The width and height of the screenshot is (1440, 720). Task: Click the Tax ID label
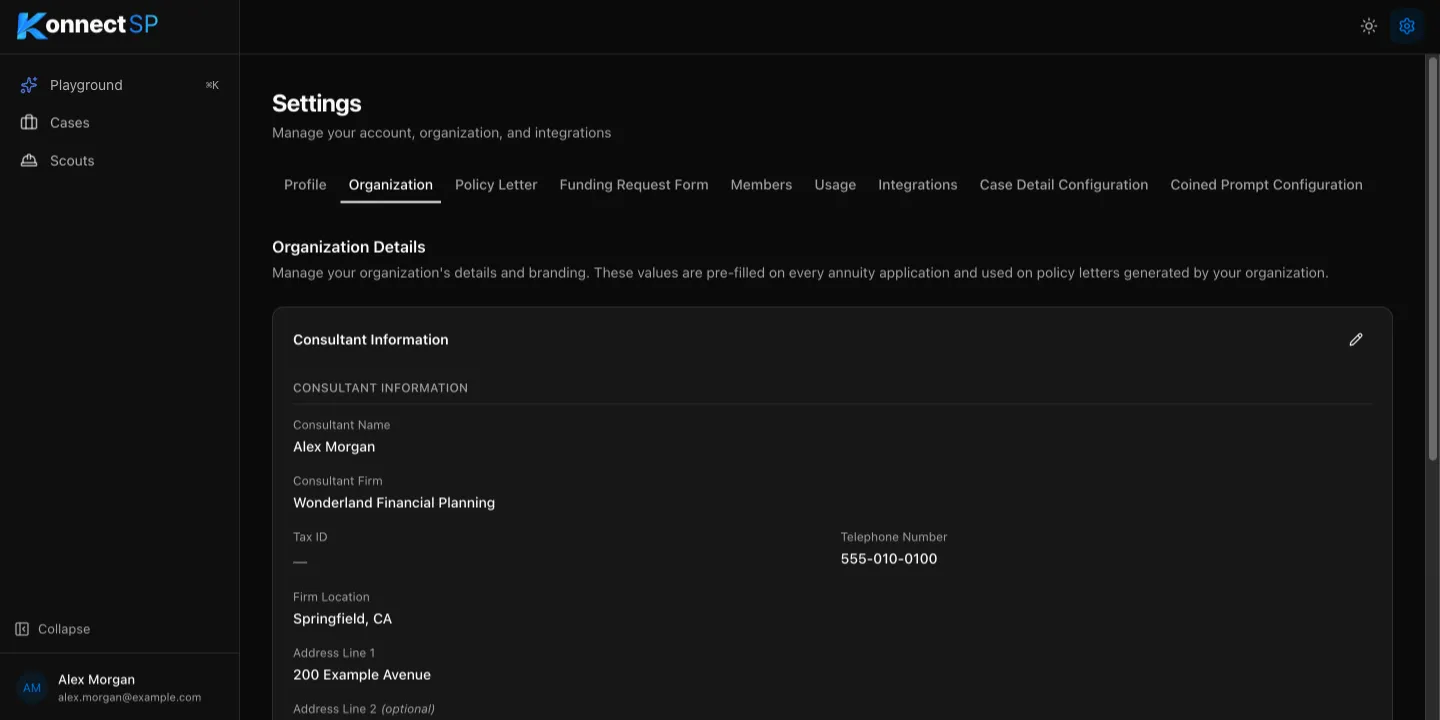pos(310,537)
